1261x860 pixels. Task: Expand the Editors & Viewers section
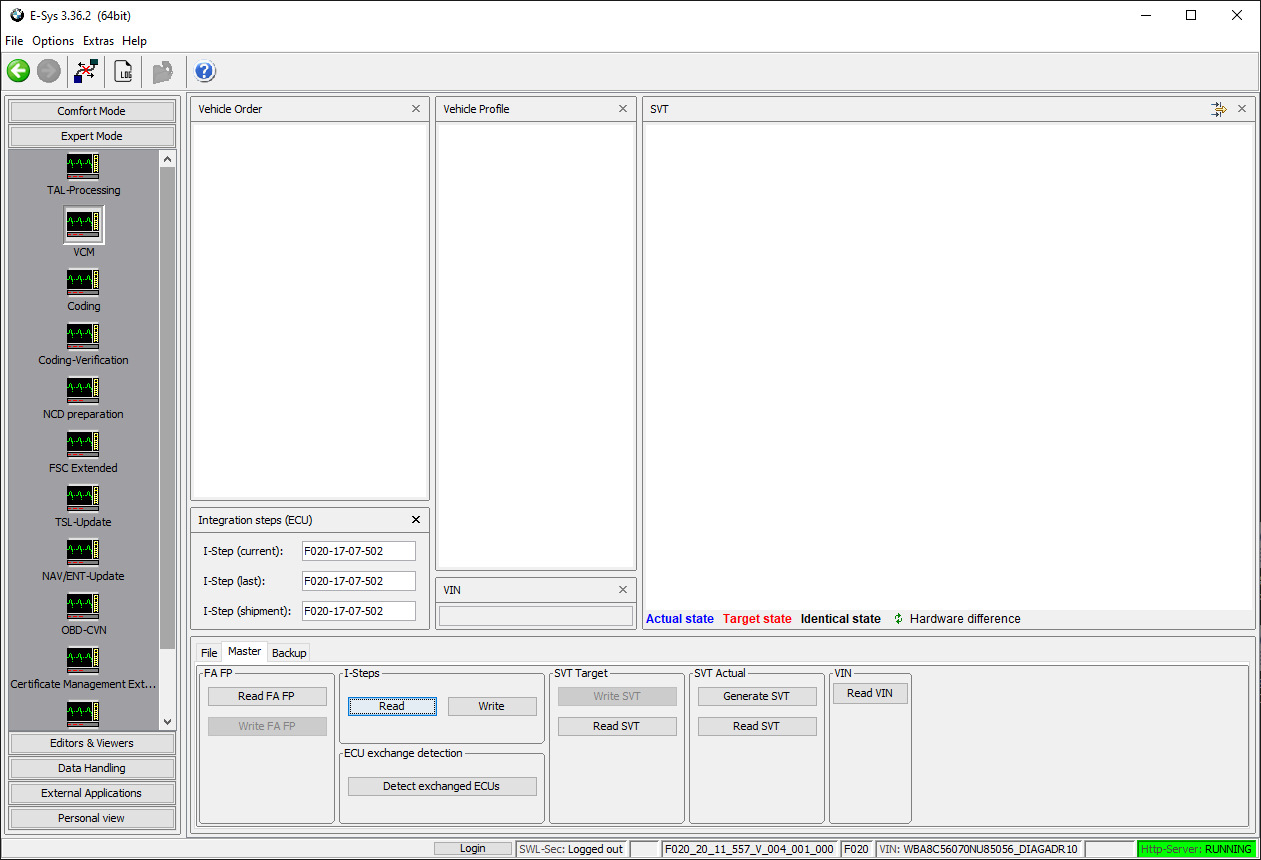[92, 743]
